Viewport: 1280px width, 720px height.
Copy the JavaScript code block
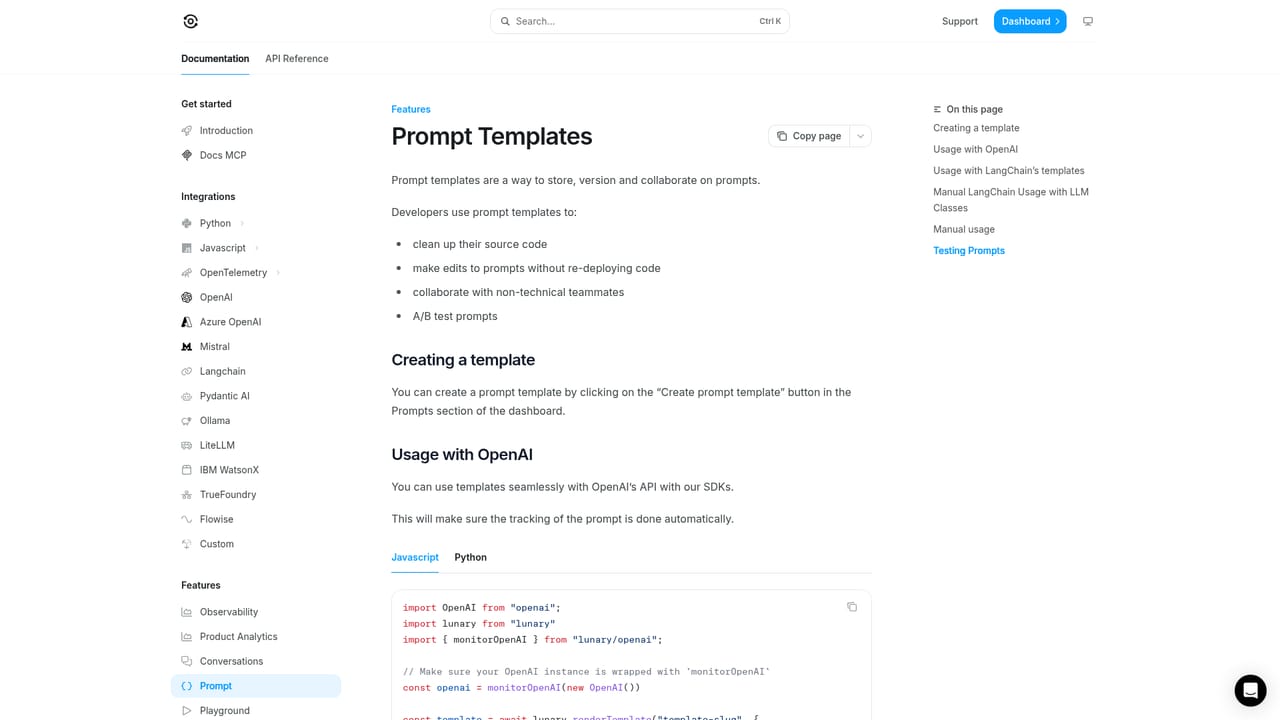[852, 607]
